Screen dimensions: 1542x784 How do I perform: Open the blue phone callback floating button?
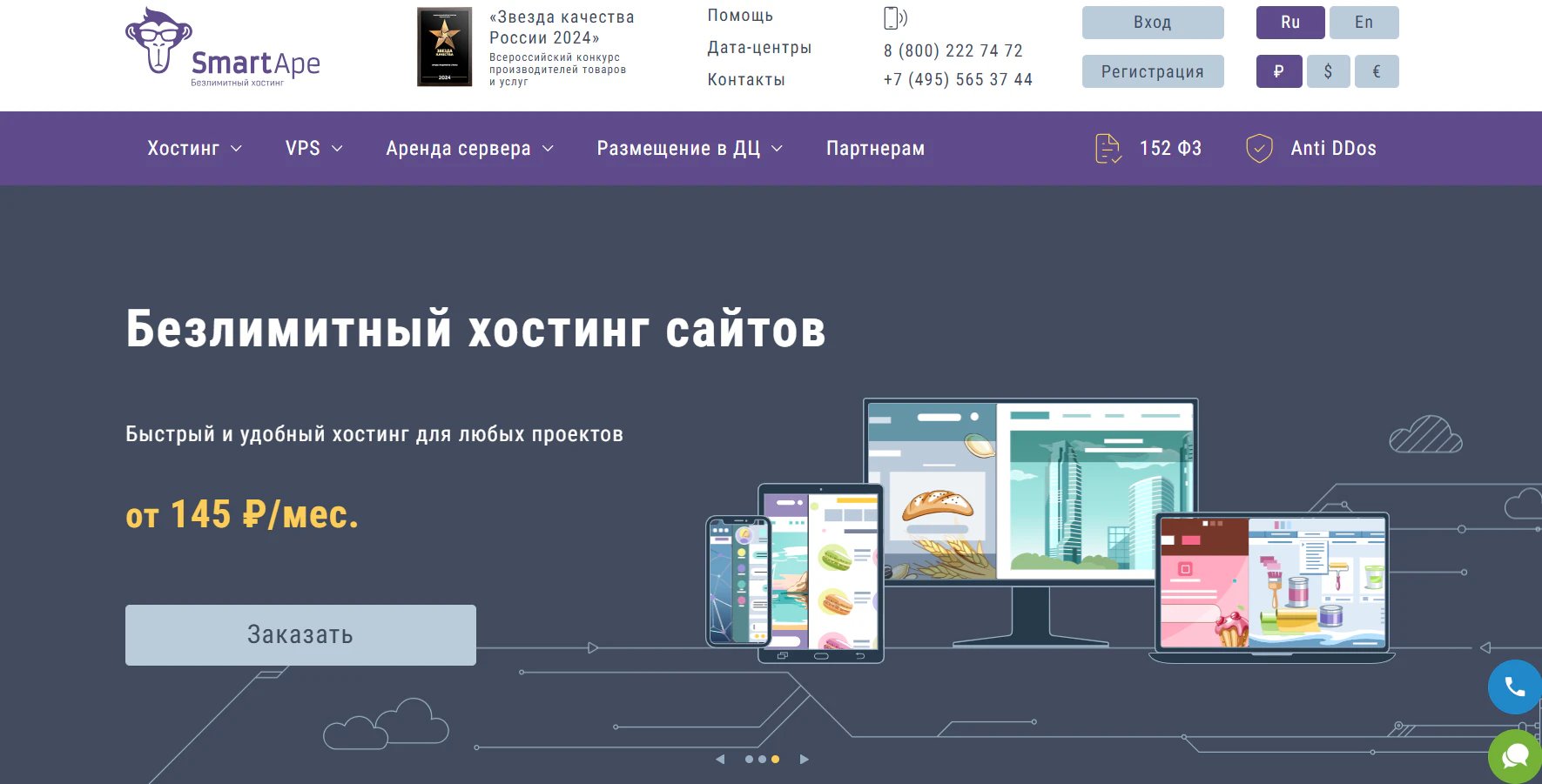[x=1515, y=687]
